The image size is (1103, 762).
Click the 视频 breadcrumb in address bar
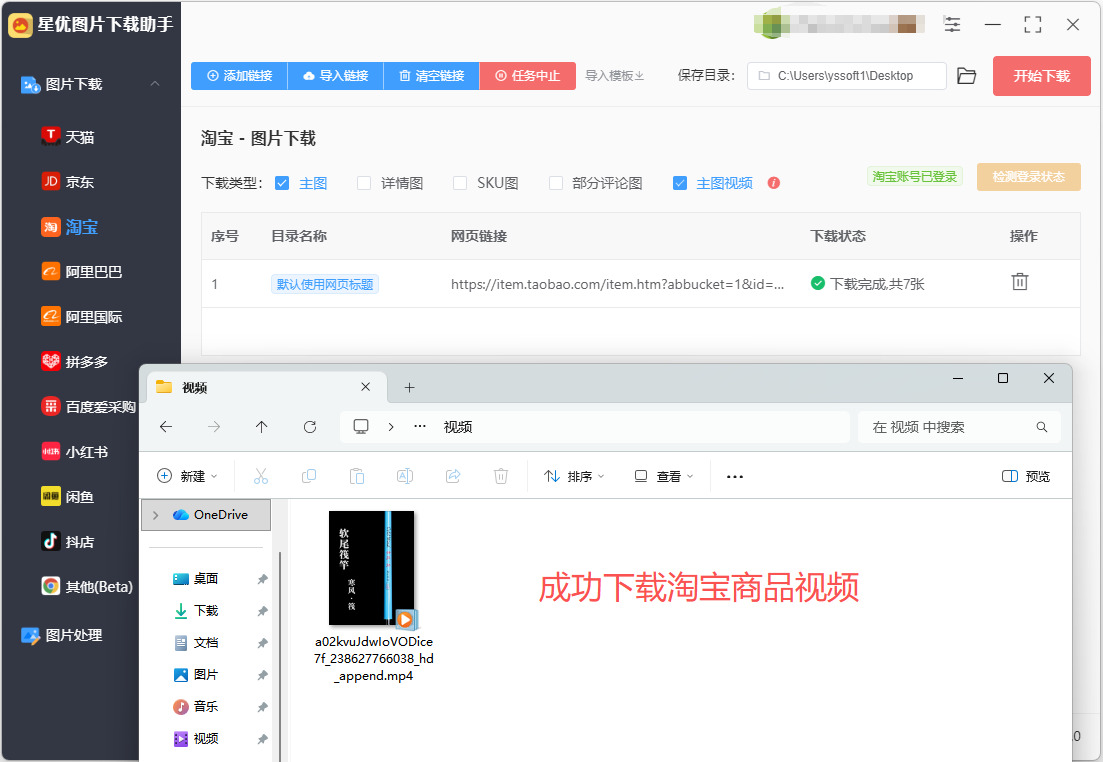click(457, 427)
